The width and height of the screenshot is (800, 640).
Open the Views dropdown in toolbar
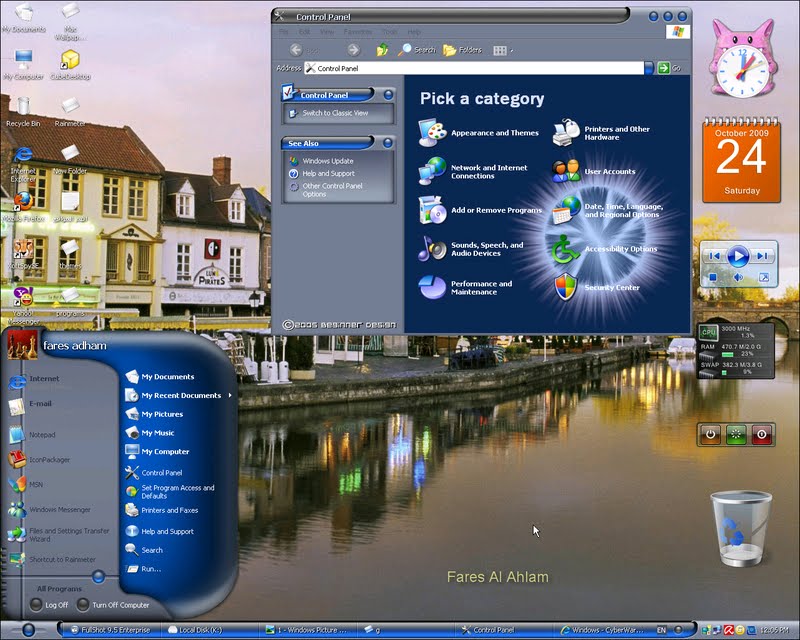point(503,50)
